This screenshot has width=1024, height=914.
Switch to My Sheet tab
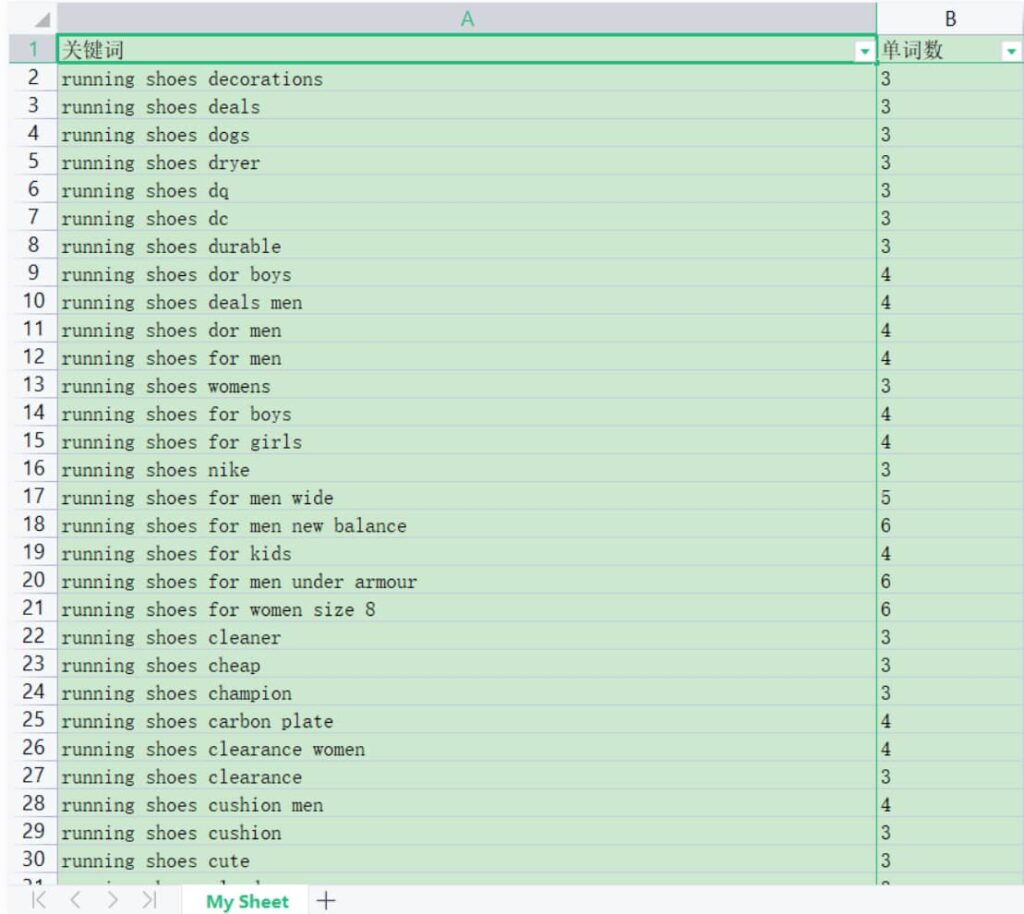pos(247,901)
